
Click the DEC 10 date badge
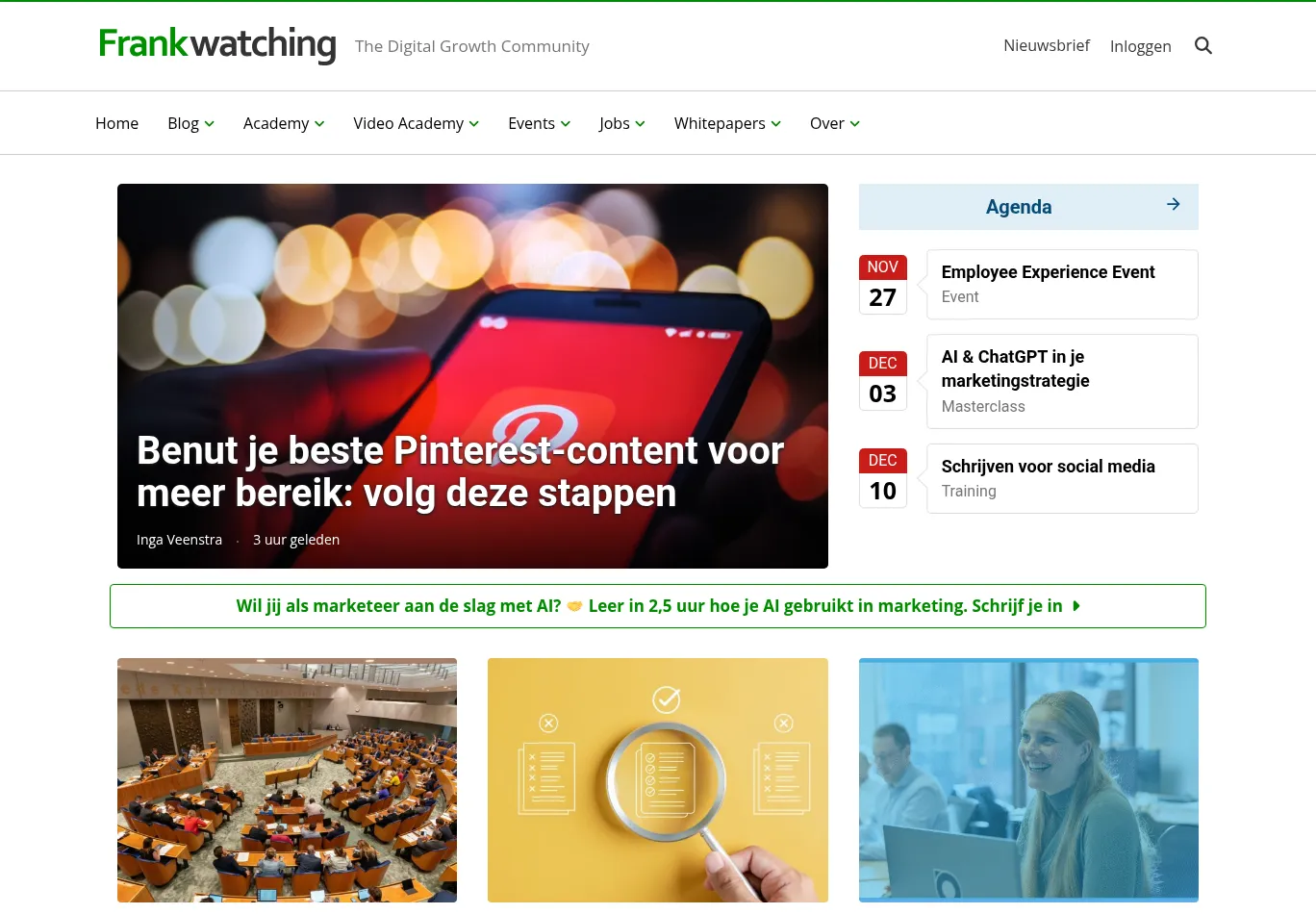[x=882, y=477]
